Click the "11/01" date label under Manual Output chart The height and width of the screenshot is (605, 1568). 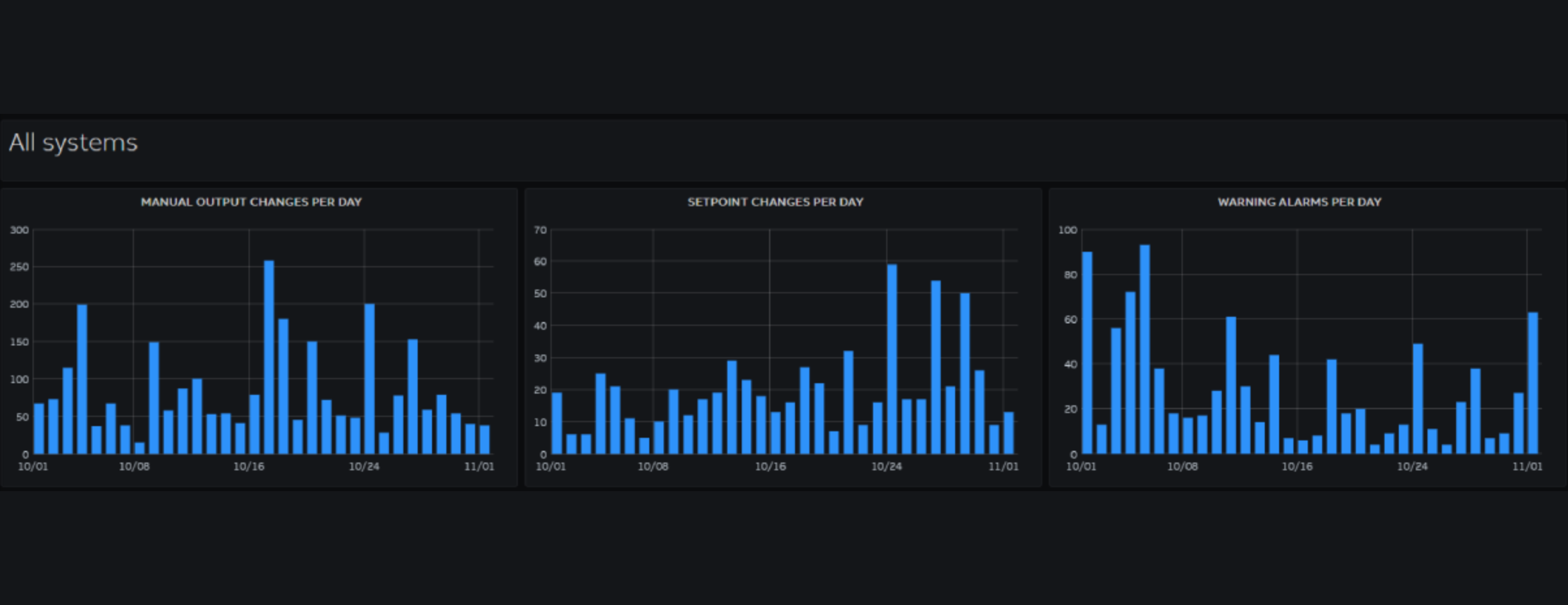(x=480, y=466)
